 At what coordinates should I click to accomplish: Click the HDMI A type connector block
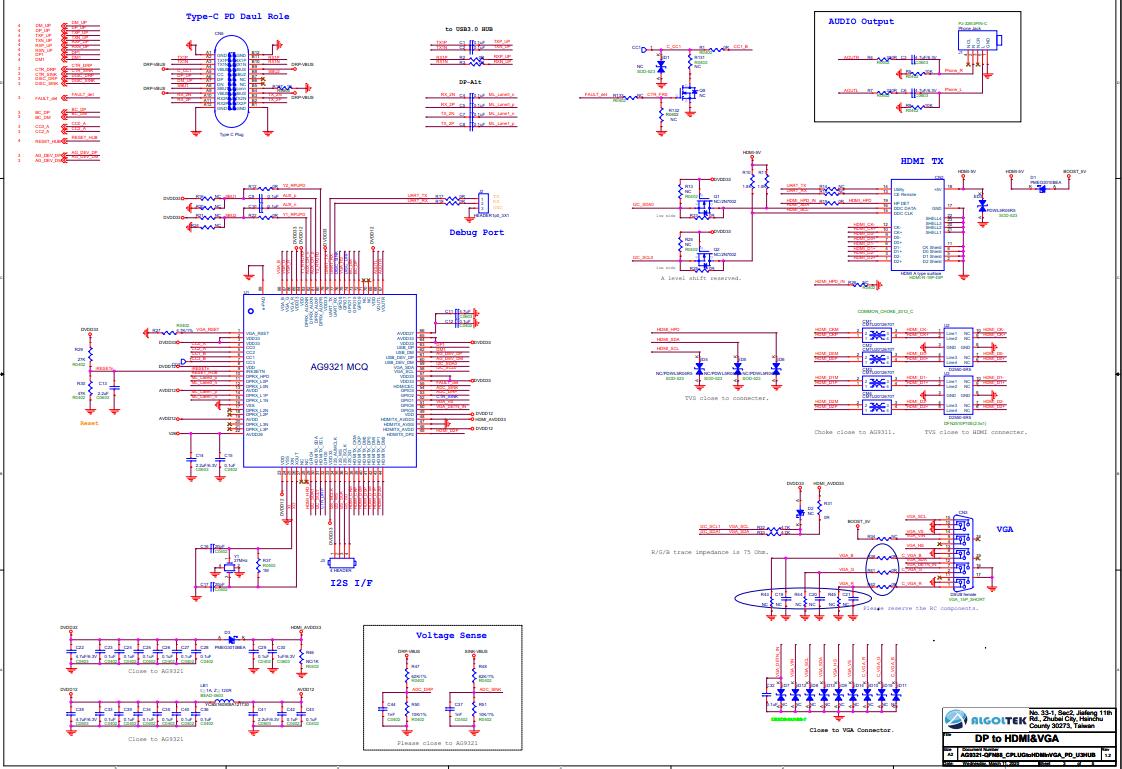coord(917,225)
